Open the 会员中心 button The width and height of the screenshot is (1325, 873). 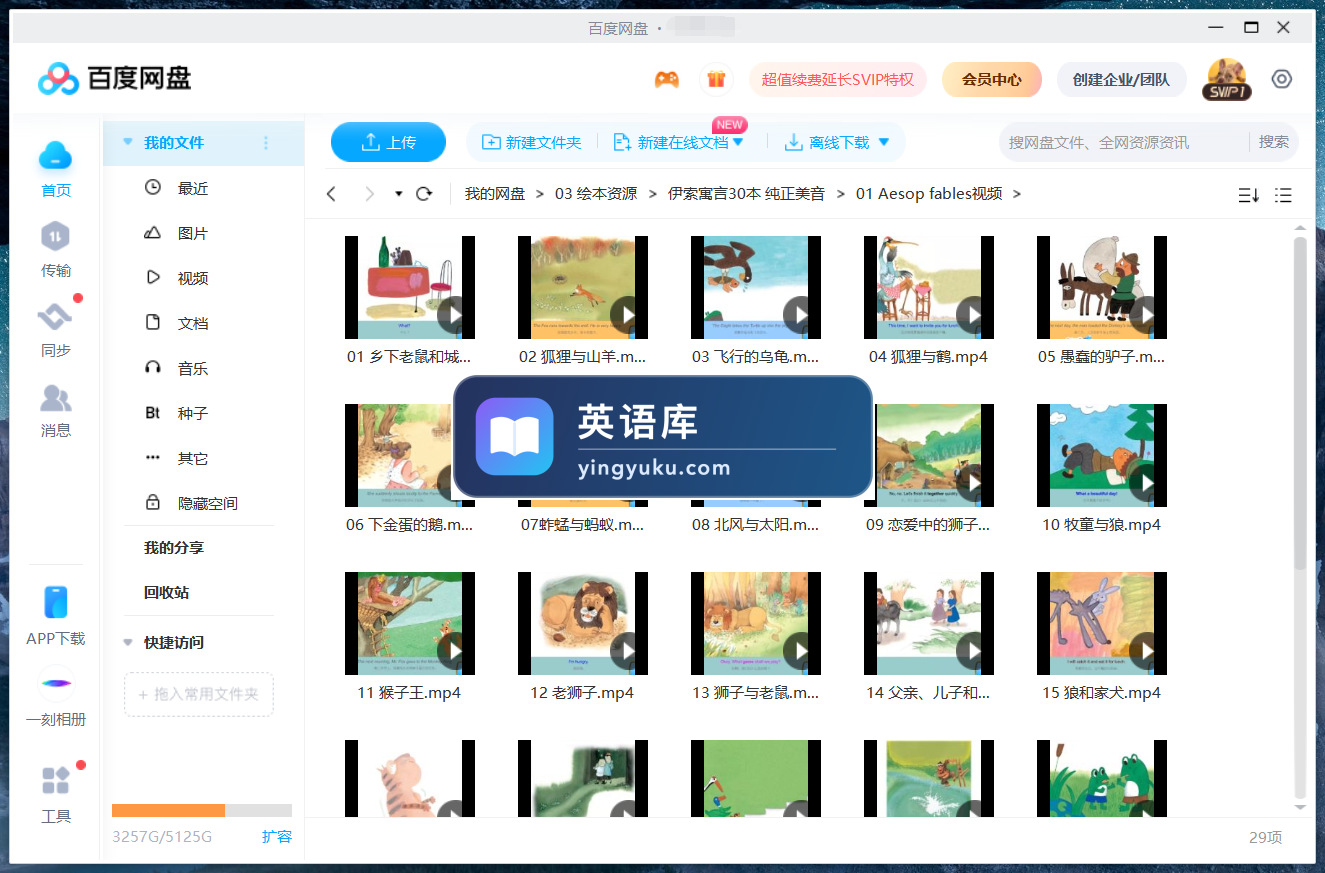coord(992,79)
